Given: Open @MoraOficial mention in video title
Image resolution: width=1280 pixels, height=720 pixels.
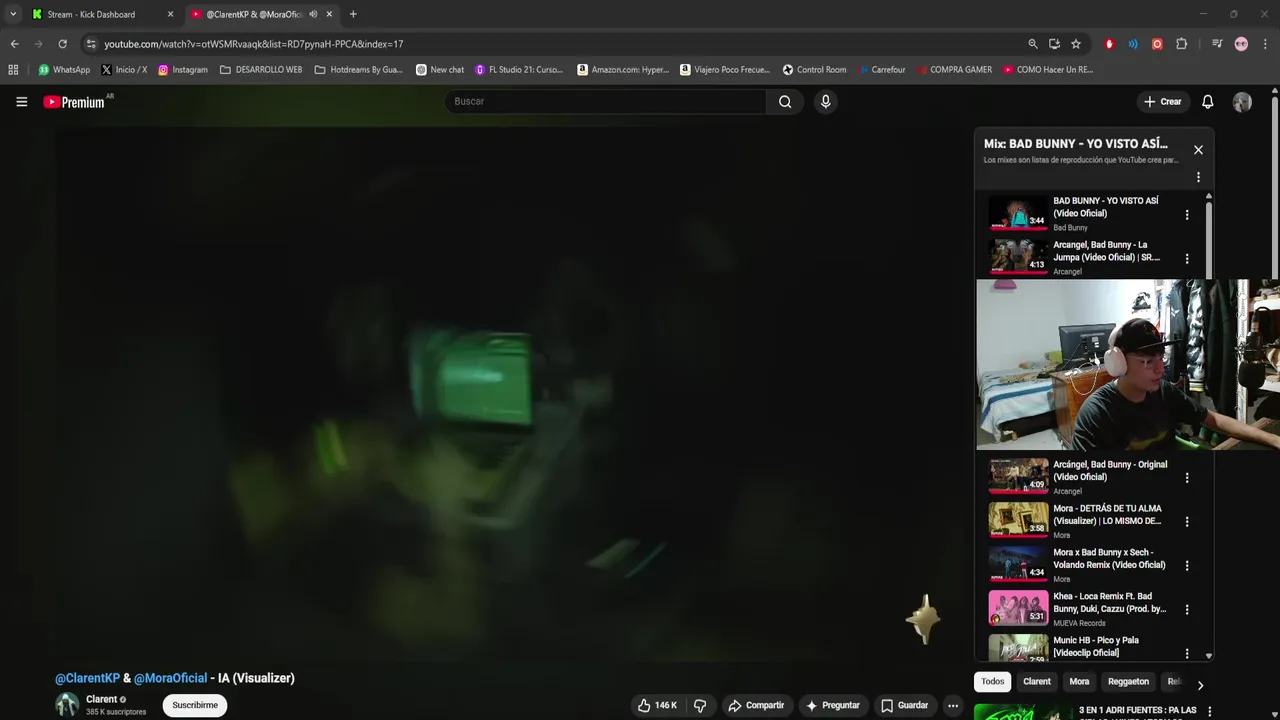Looking at the screenshot, I should (171, 678).
